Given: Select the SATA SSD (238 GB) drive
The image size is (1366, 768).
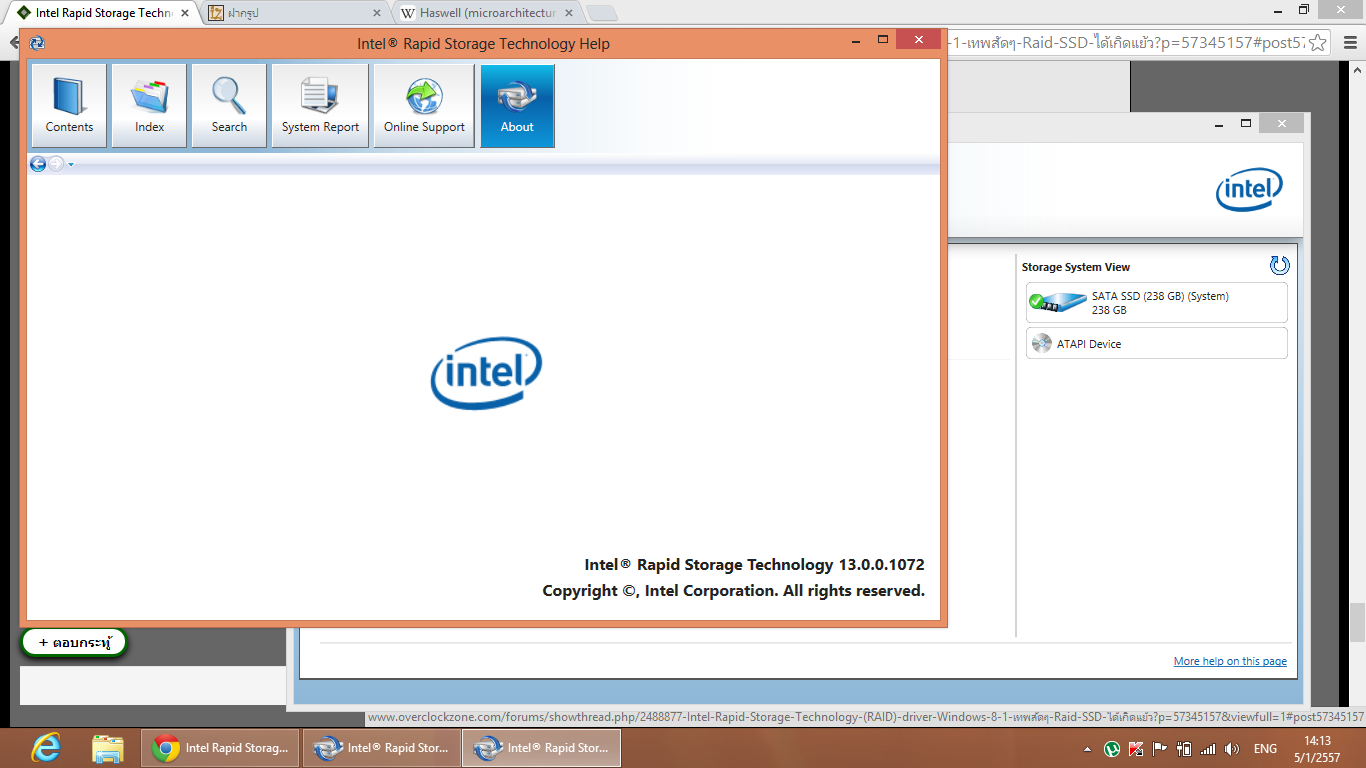Looking at the screenshot, I should 1157,303.
